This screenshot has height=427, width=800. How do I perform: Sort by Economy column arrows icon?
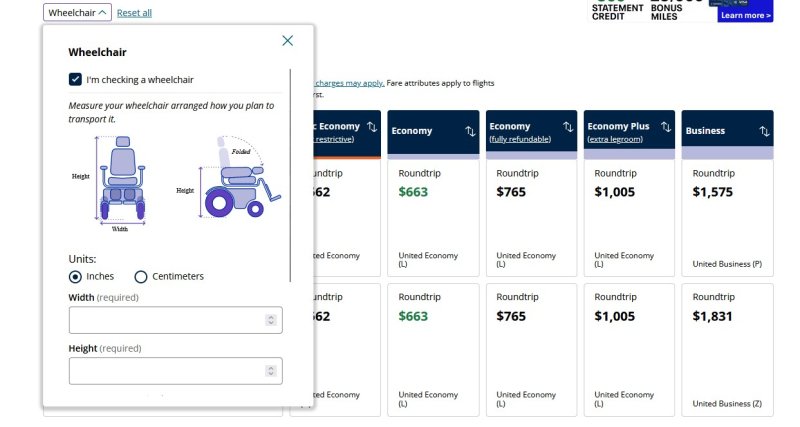(x=470, y=131)
